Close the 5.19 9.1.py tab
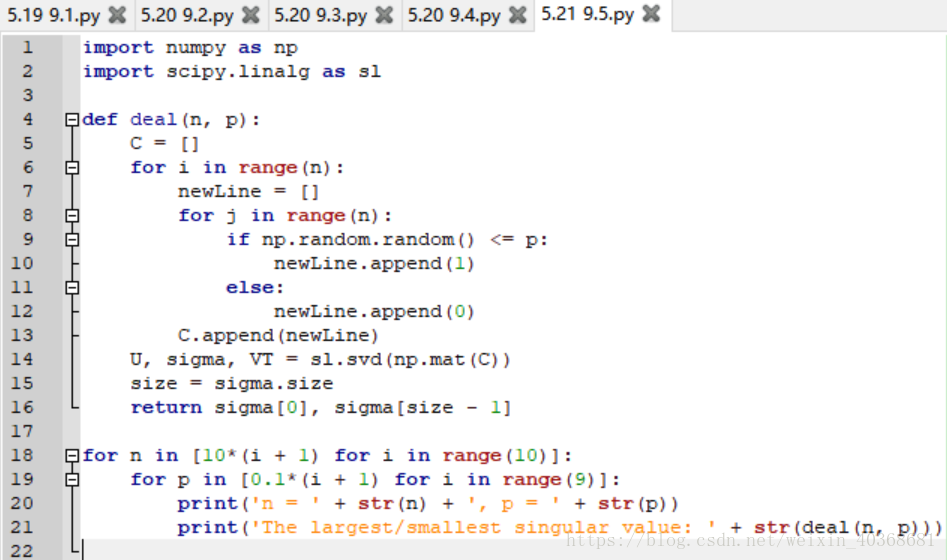Image resolution: width=947 pixels, height=560 pixels. 117,15
